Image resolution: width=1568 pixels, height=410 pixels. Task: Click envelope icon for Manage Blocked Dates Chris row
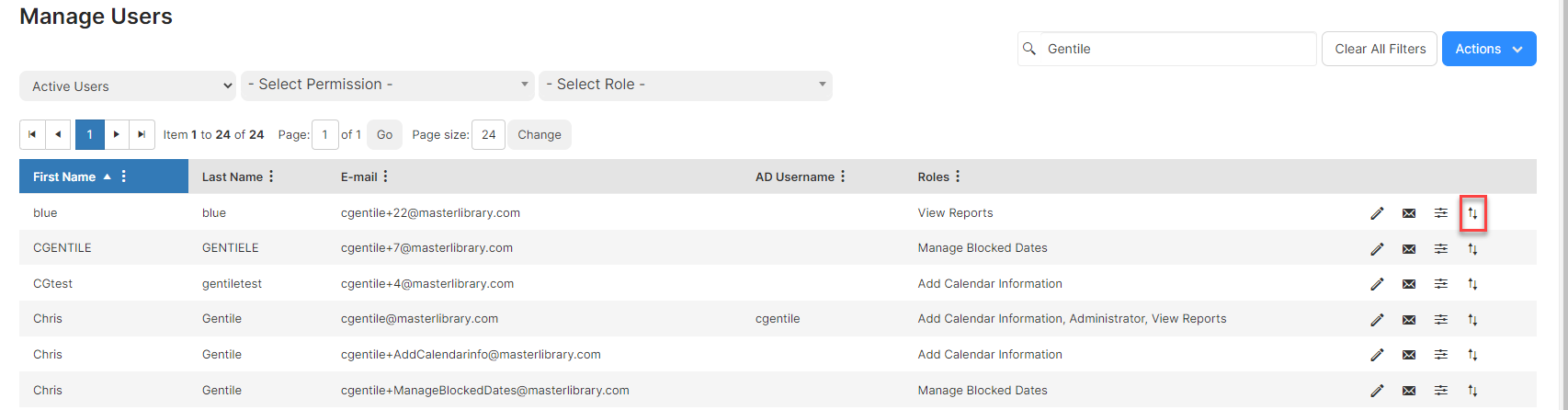1409,391
